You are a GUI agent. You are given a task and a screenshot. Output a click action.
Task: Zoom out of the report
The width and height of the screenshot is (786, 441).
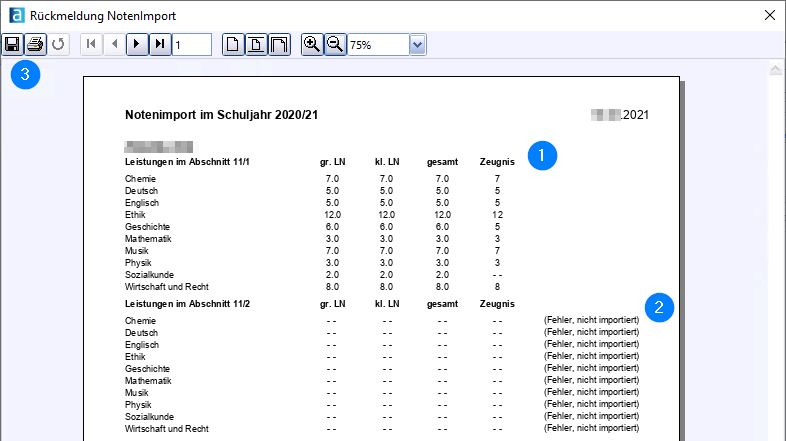coord(335,45)
